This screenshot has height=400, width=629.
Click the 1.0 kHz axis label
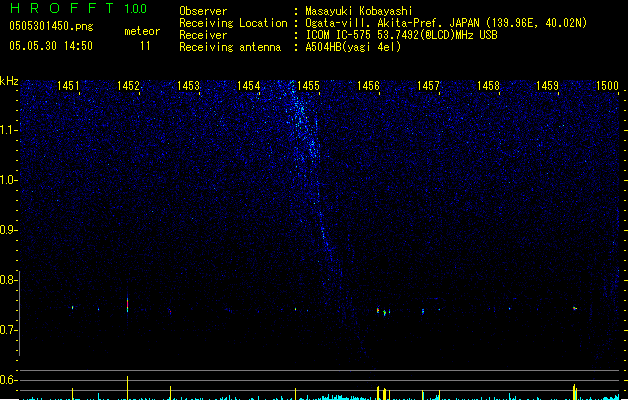click(x=8, y=180)
